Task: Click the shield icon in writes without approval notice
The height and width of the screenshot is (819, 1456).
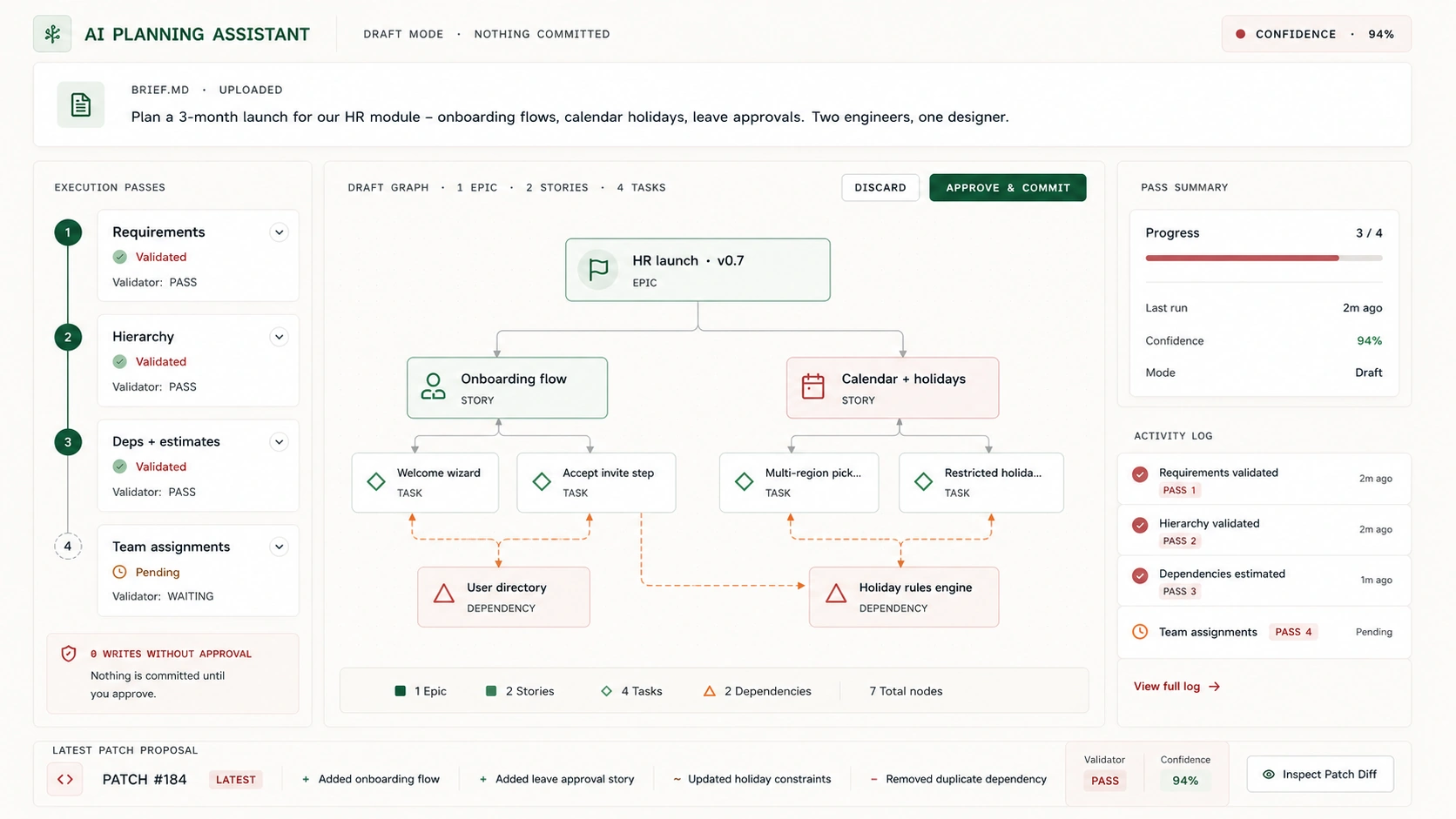Action: coord(69,654)
